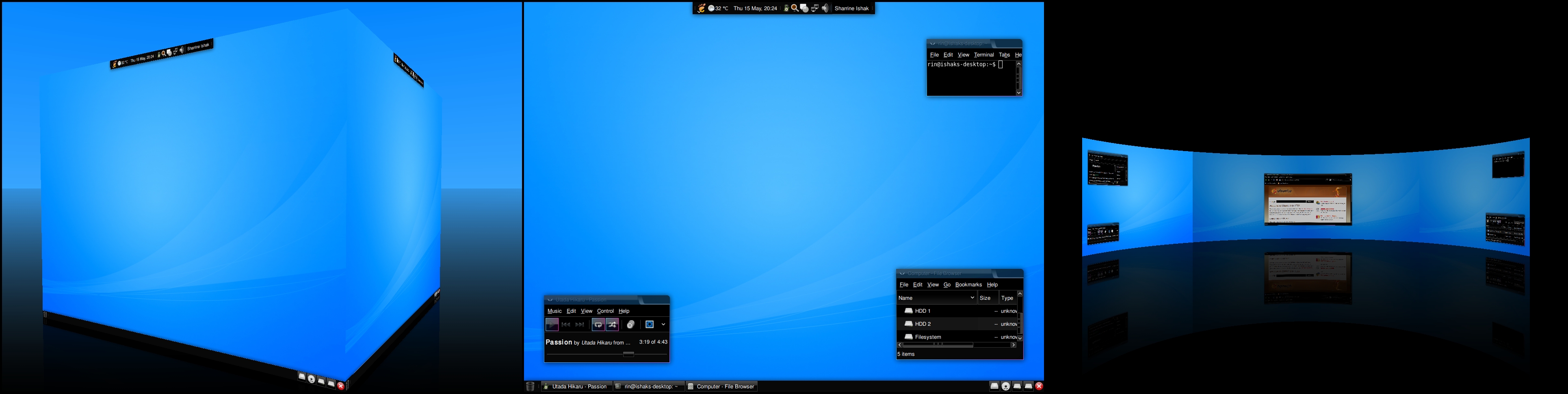The height and width of the screenshot is (394, 1568).
Task: Open Music menu in music player
Action: pos(554,311)
